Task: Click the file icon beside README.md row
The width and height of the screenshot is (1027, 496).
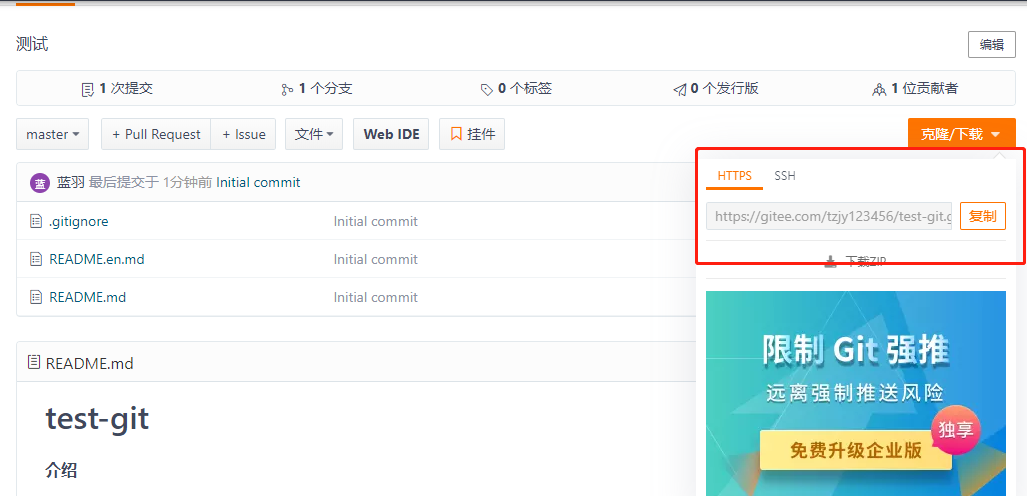Action: tap(36, 297)
